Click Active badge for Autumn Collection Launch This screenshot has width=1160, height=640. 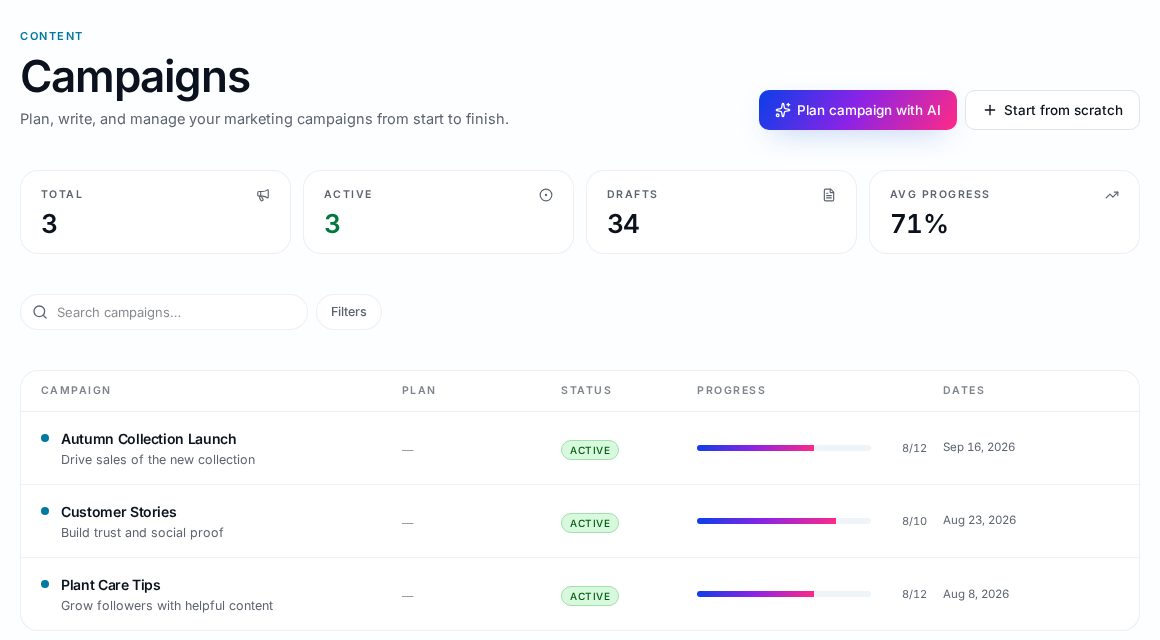click(590, 450)
